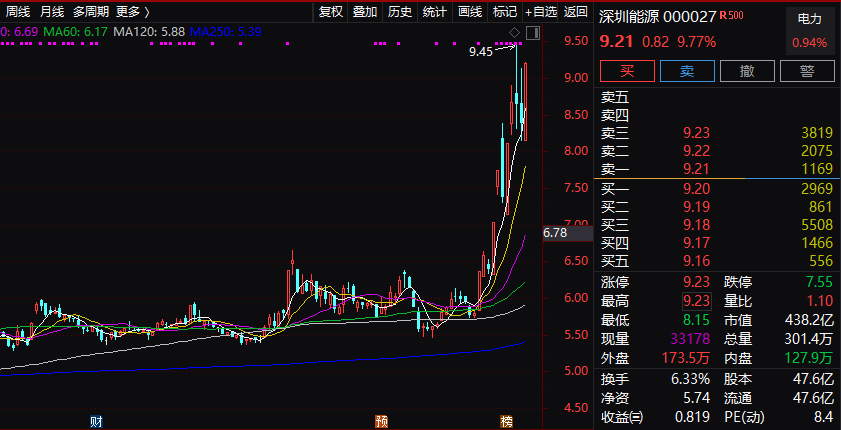This screenshot has height=430, width=841.
Task: Click the 9.45 high price annotation
Action: pos(481,52)
